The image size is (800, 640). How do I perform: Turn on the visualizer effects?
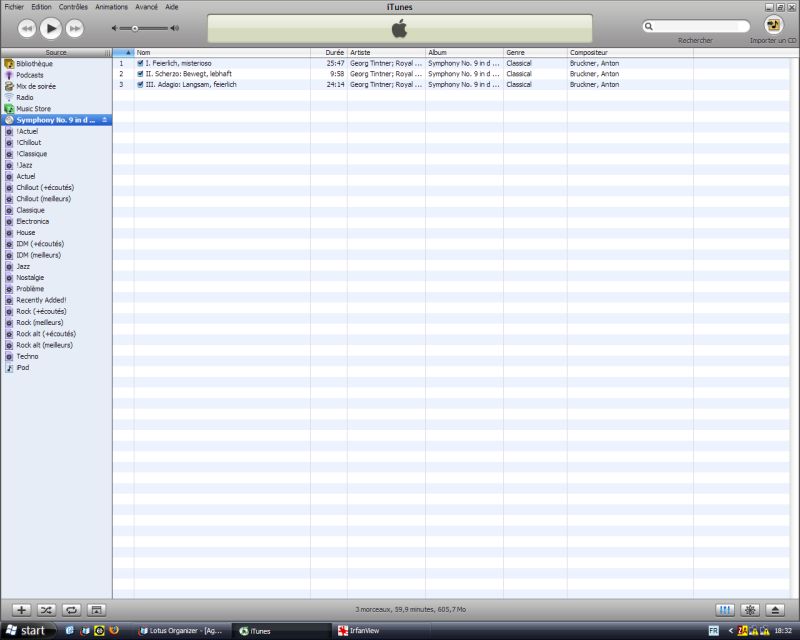[x=750, y=609]
